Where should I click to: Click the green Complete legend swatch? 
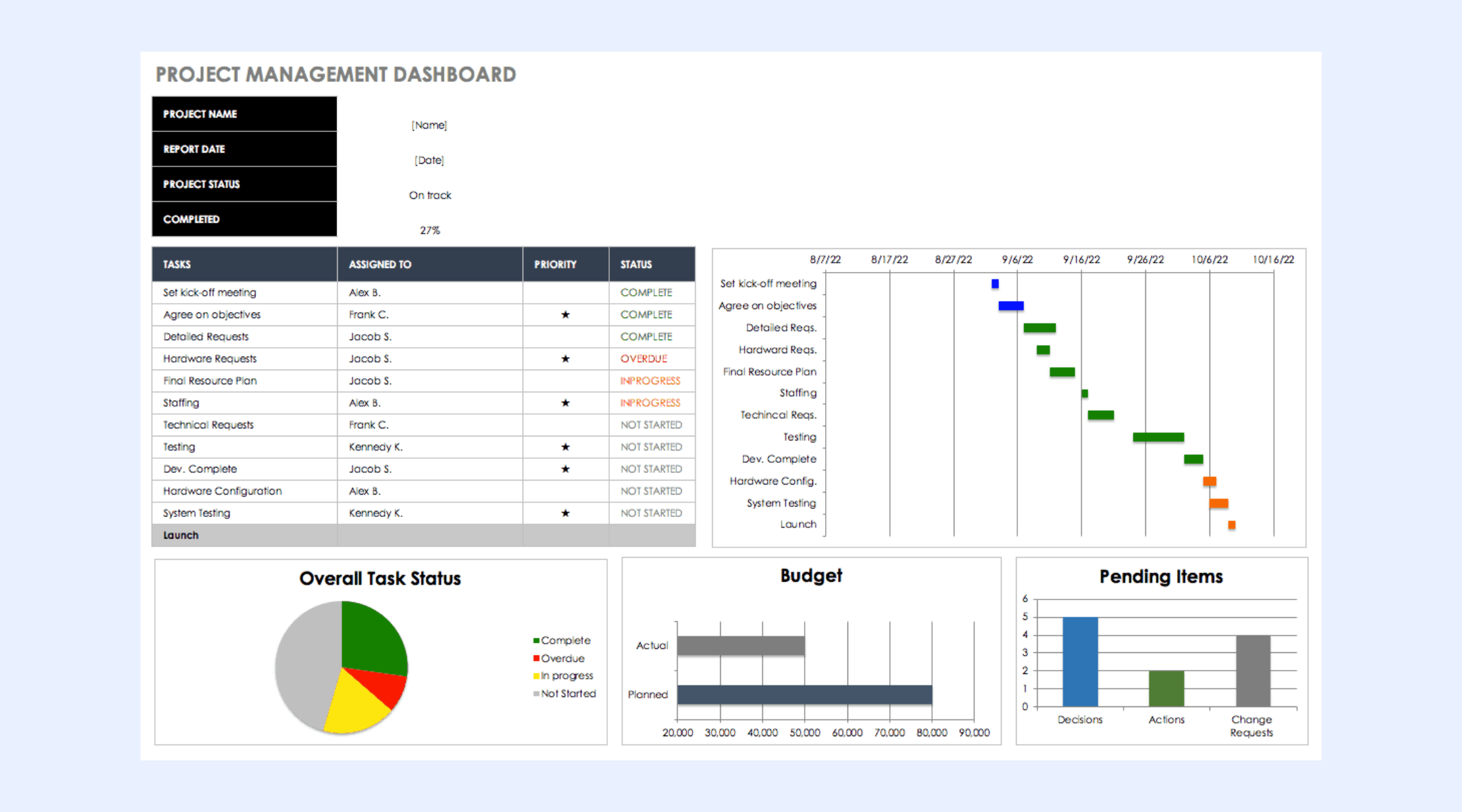click(x=536, y=640)
